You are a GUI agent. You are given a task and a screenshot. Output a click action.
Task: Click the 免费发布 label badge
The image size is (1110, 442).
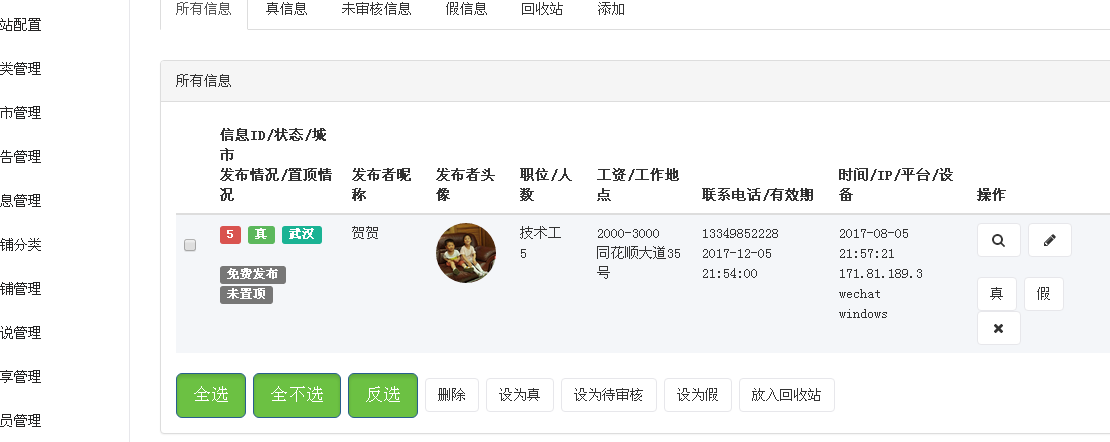253,275
